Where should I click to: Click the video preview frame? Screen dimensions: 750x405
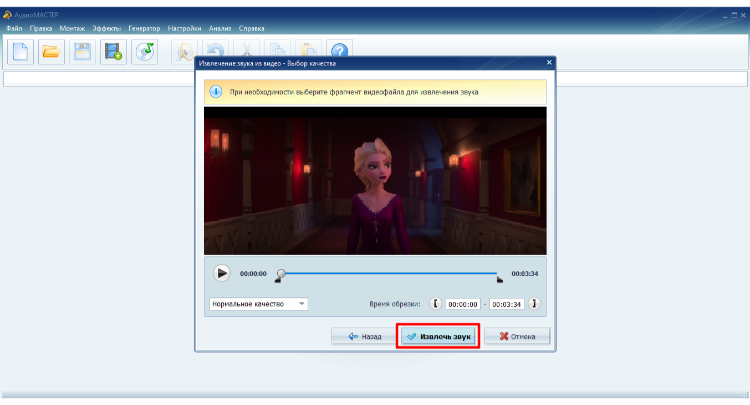[375, 181]
